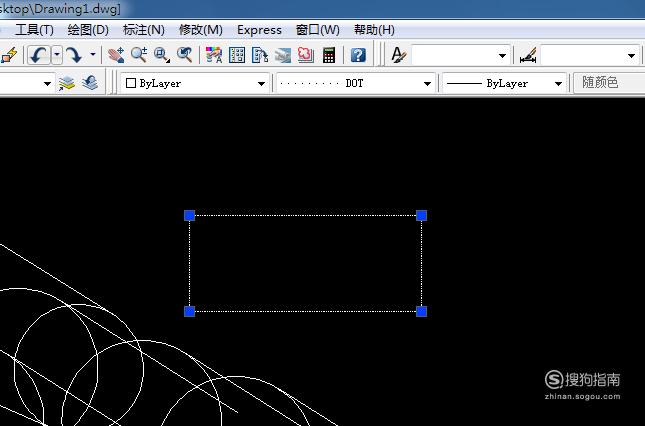The width and height of the screenshot is (645, 426).
Task: Select the rectangle's bottom-left blue grip
Action: point(189,311)
